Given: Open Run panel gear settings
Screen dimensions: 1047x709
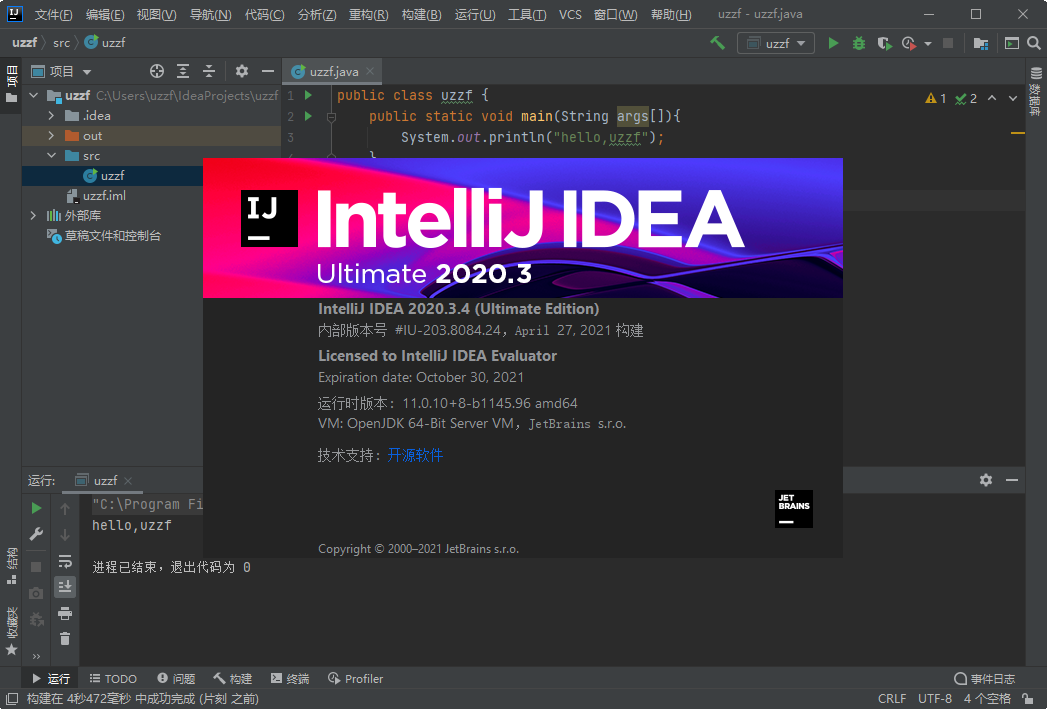Looking at the screenshot, I should 986,480.
